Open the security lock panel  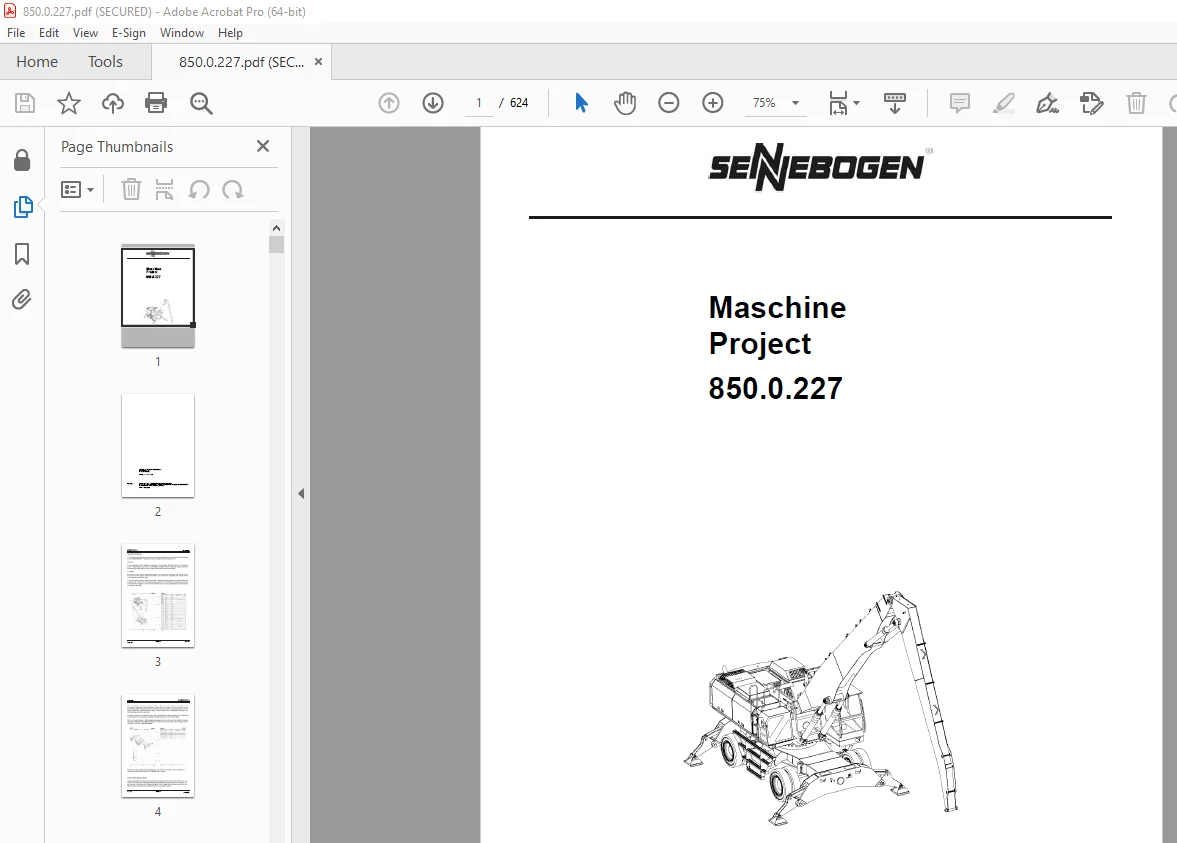tap(22, 160)
